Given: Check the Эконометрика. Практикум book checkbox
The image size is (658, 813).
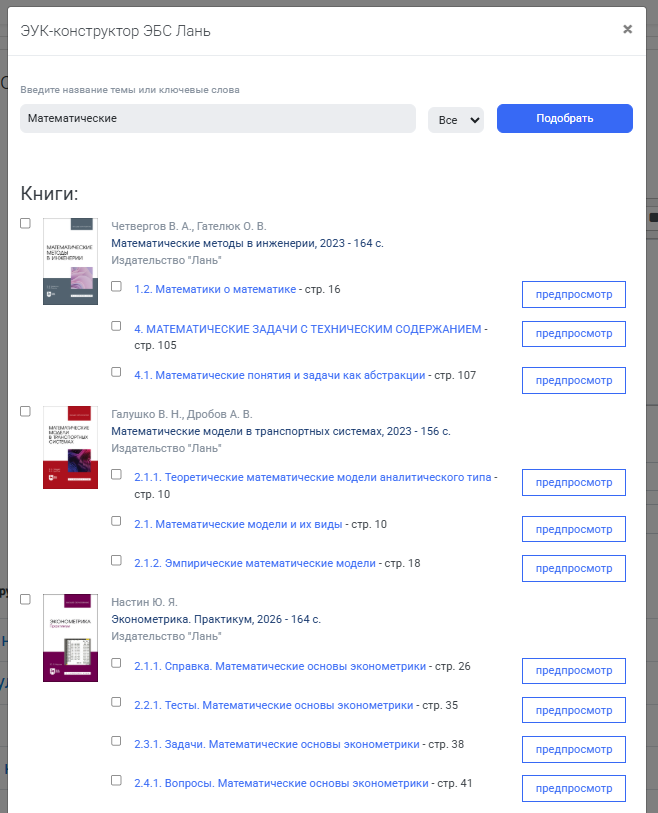Looking at the screenshot, I should tap(25, 599).
